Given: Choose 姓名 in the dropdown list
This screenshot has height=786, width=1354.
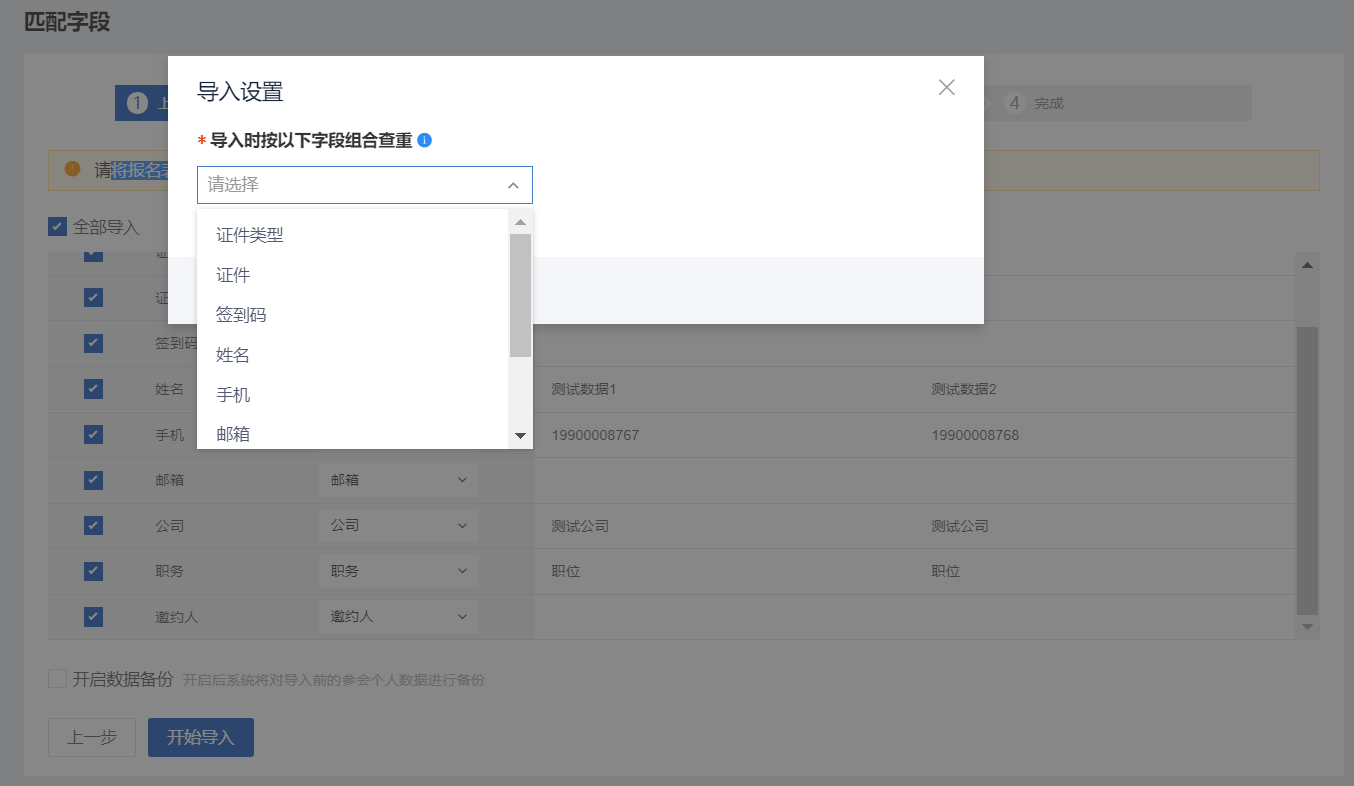Looking at the screenshot, I should click(x=353, y=355).
